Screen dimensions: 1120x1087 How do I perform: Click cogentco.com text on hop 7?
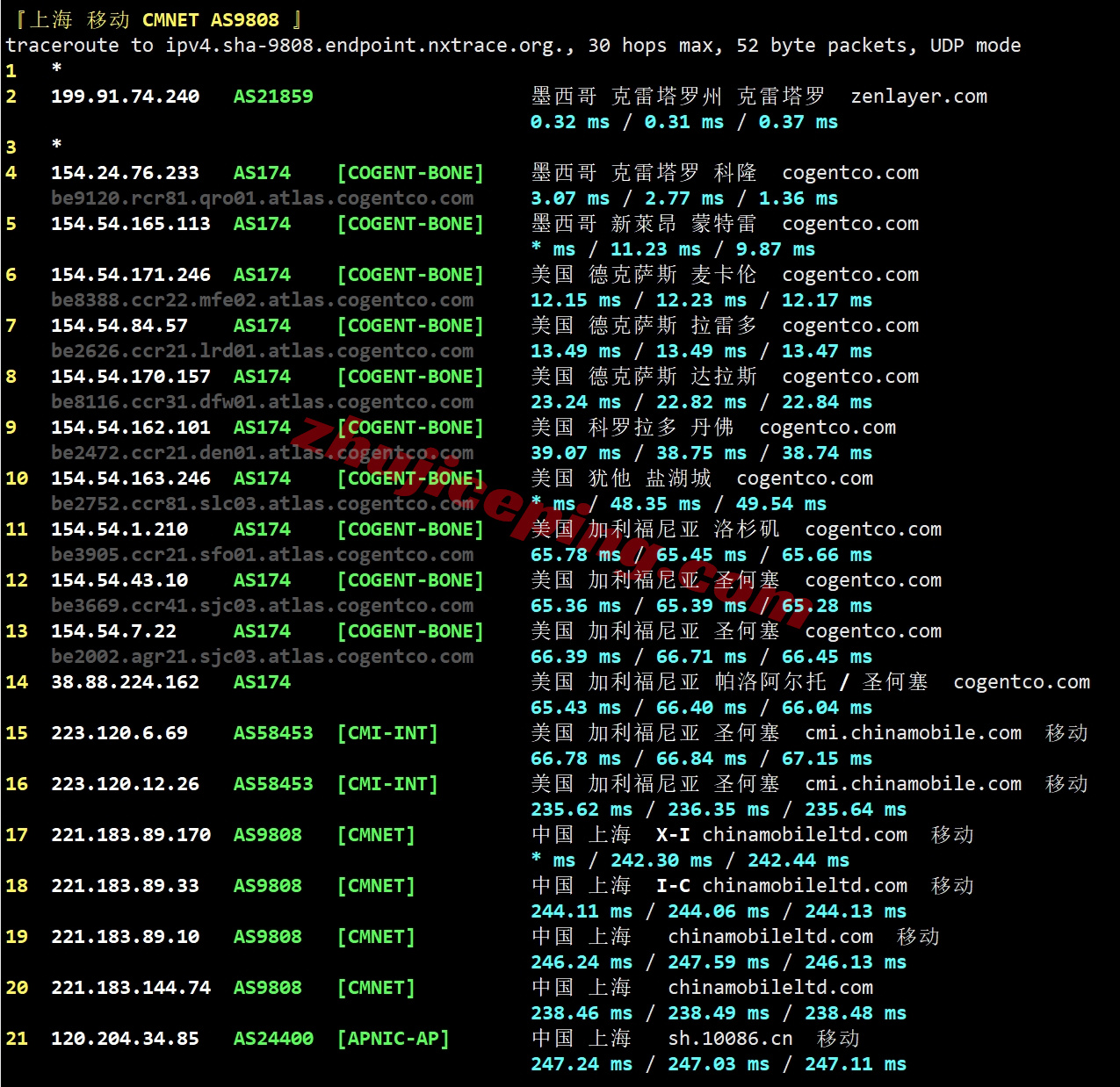click(x=850, y=325)
